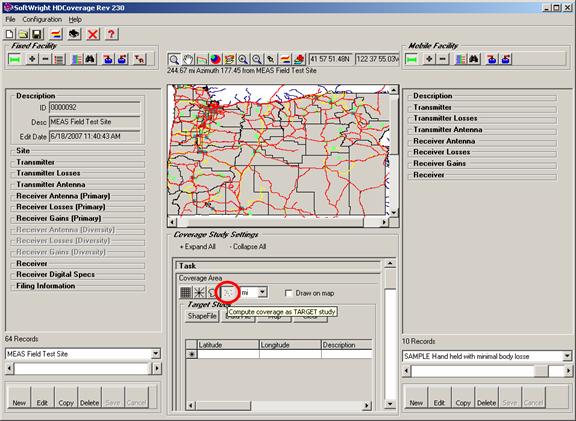
Task: Click the map's vertical scrollbar down arrow
Action: [394, 213]
